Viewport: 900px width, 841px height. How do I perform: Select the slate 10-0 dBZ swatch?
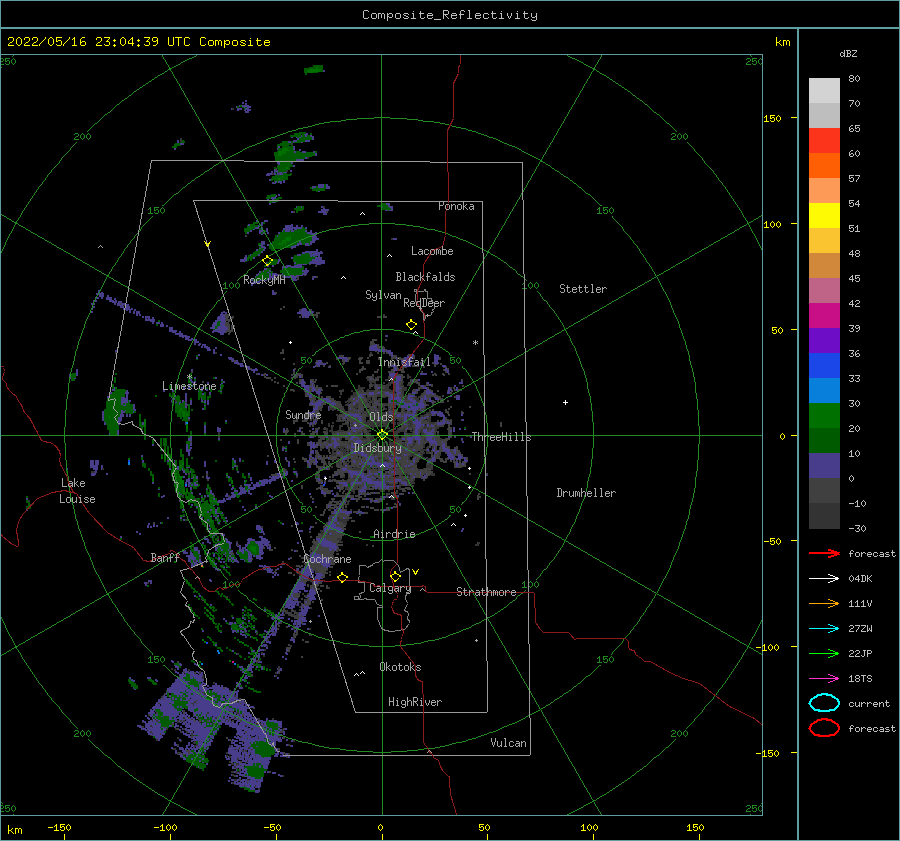coord(824,466)
